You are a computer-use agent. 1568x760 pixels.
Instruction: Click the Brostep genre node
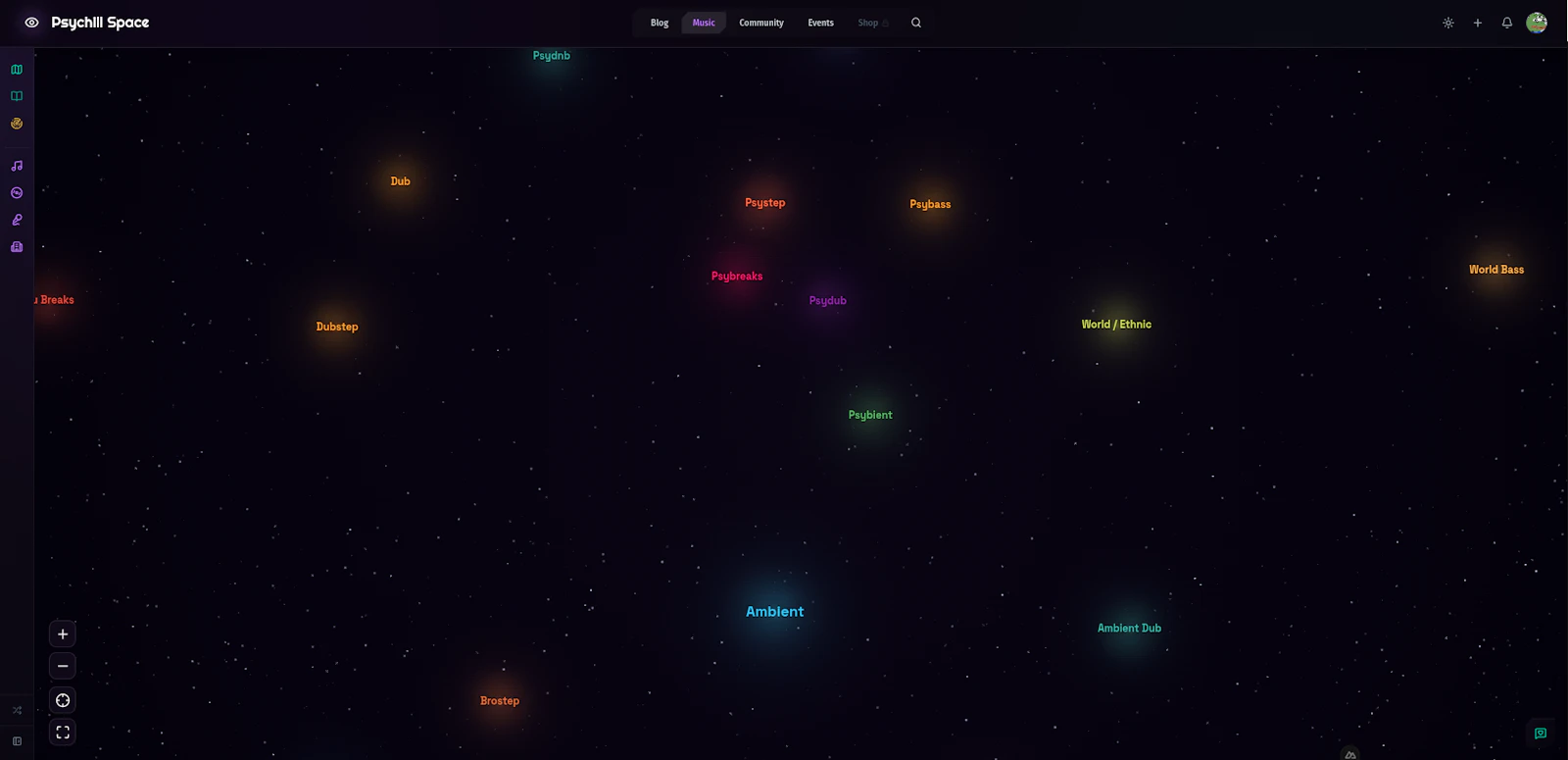(x=500, y=701)
